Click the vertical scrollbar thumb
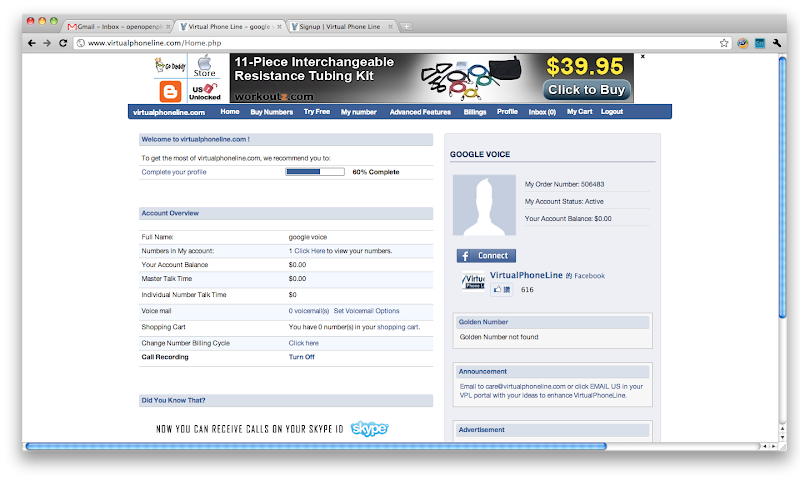This screenshot has width=800, height=481. 782,187
